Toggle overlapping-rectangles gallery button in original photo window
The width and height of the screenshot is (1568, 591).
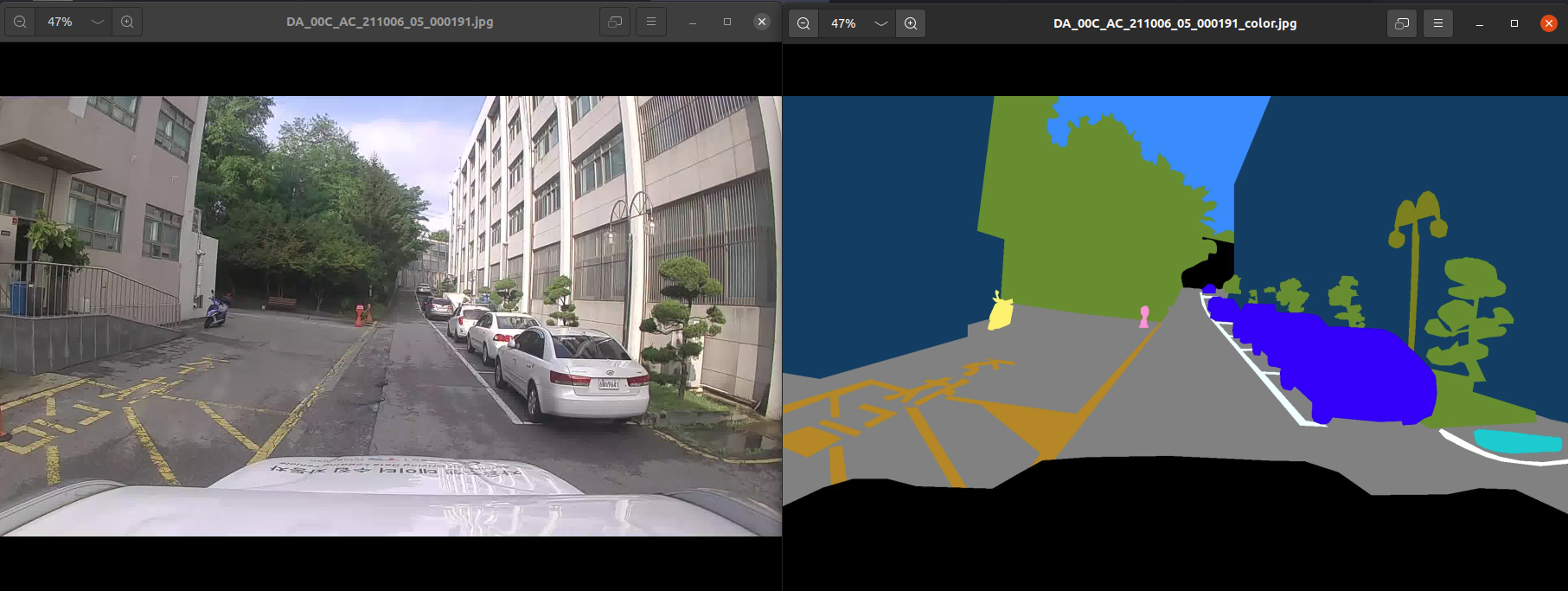(x=615, y=22)
